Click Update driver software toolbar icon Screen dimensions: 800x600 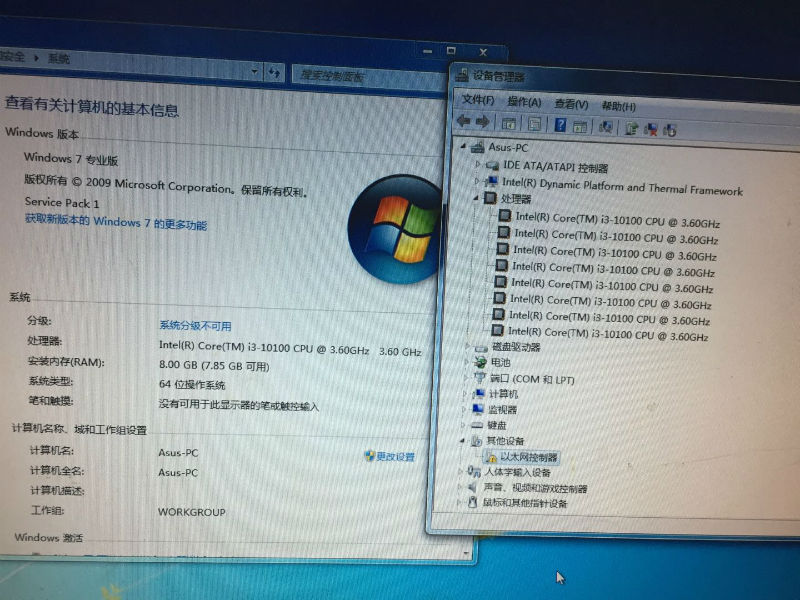click(631, 128)
